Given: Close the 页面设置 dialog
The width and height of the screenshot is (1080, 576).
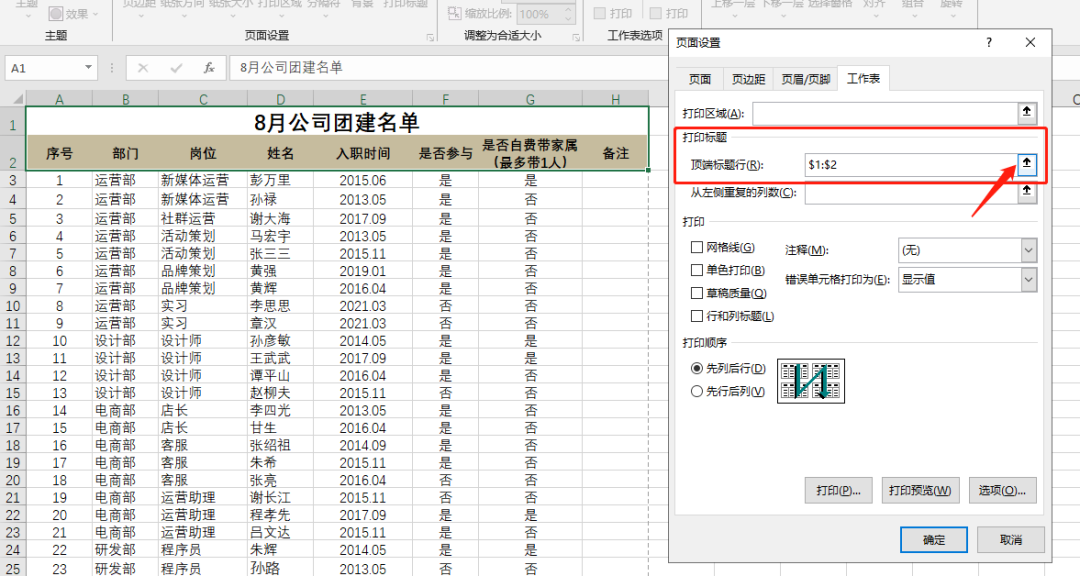Looking at the screenshot, I should [1030, 43].
